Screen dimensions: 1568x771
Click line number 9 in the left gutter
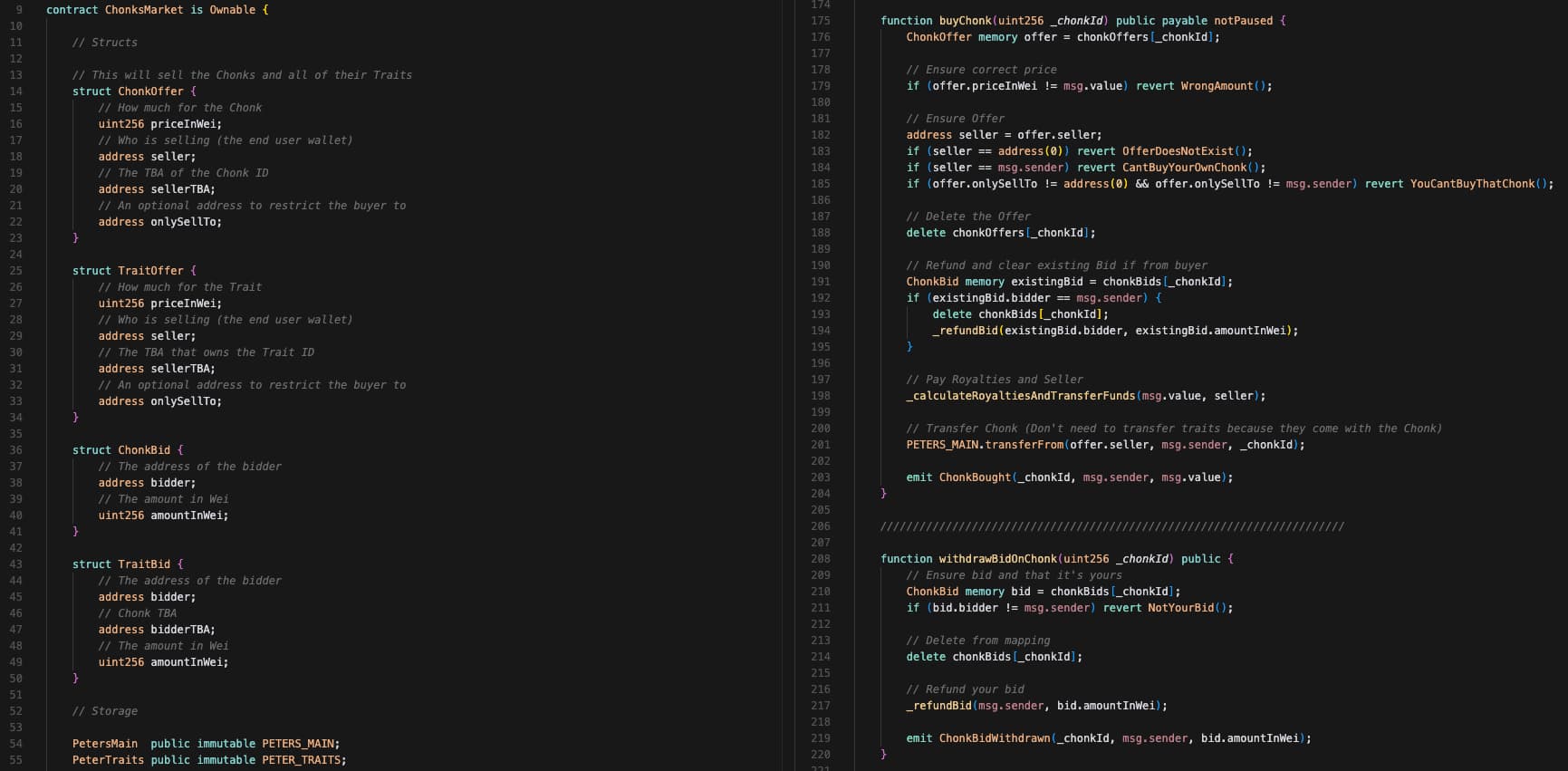[19, 10]
